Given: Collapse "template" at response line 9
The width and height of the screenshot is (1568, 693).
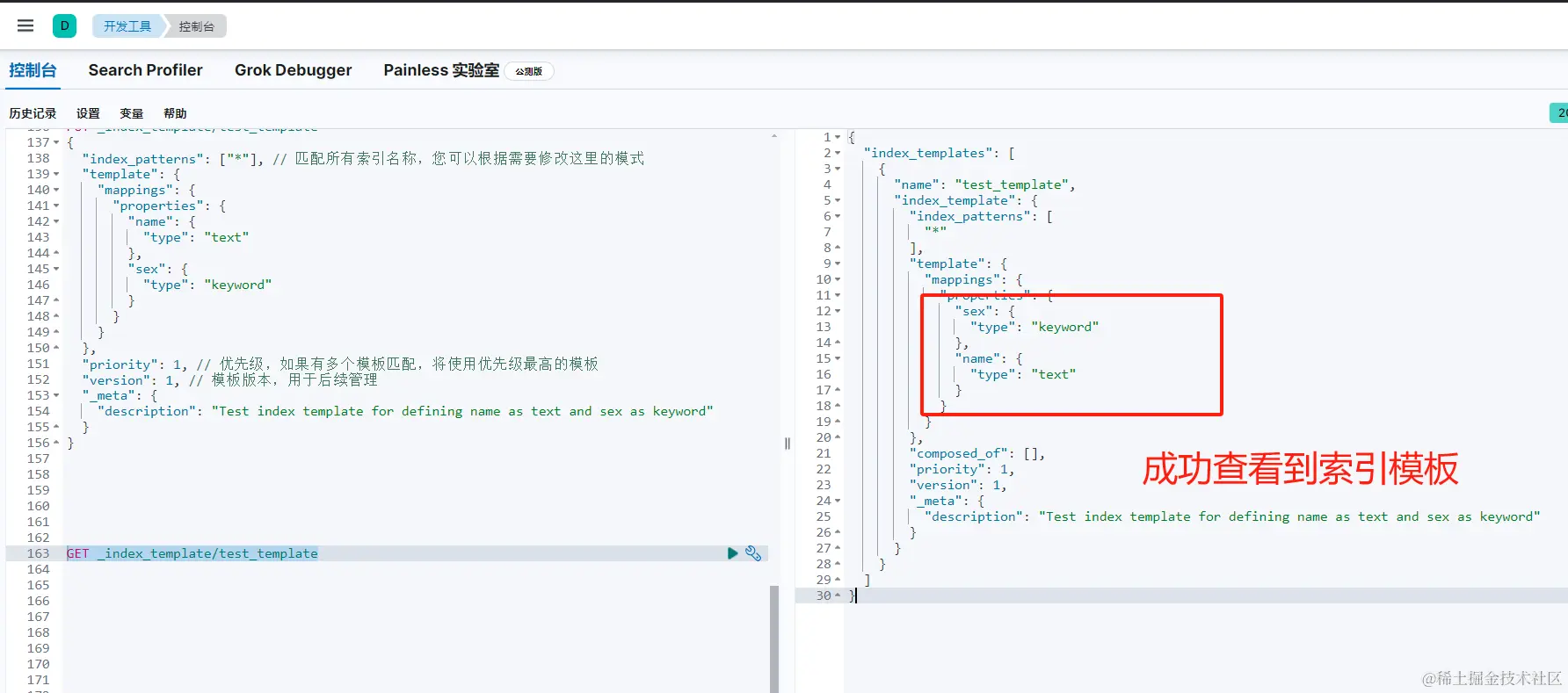Looking at the screenshot, I should click(838, 263).
